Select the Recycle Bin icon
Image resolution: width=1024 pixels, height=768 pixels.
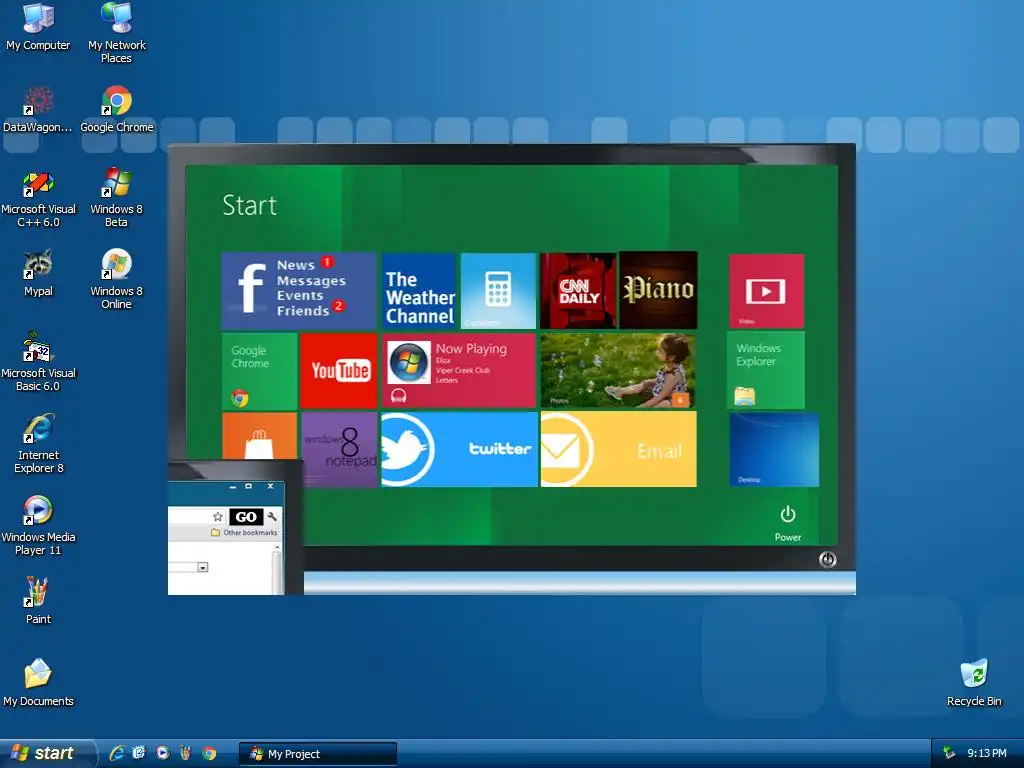pyautogui.click(x=974, y=683)
